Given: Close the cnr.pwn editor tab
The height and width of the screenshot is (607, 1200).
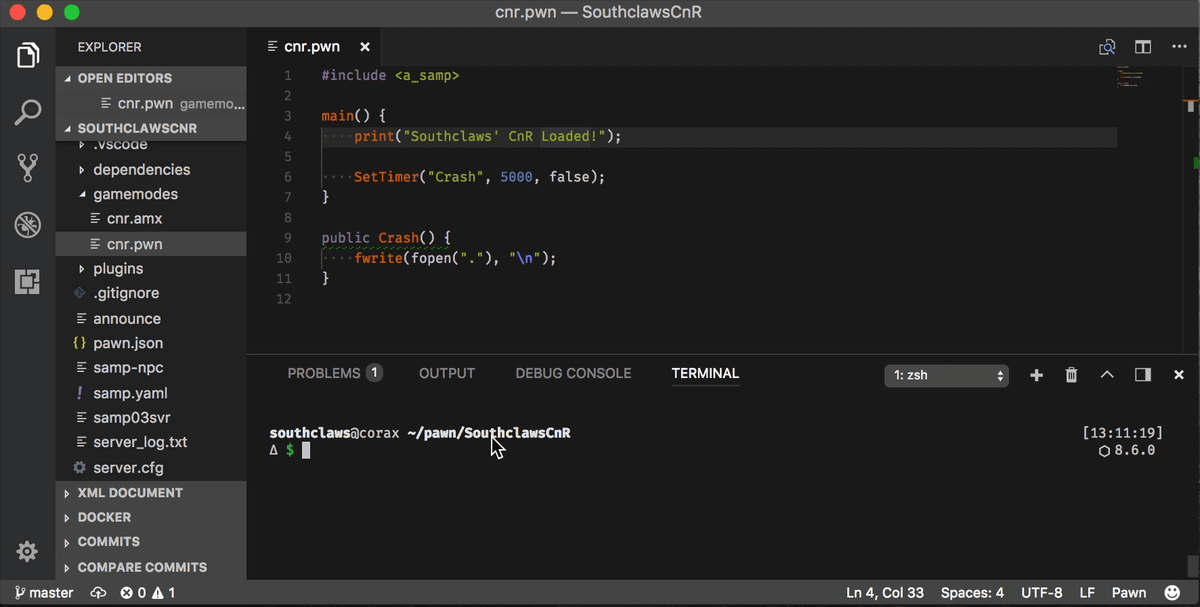Looking at the screenshot, I should pos(365,47).
